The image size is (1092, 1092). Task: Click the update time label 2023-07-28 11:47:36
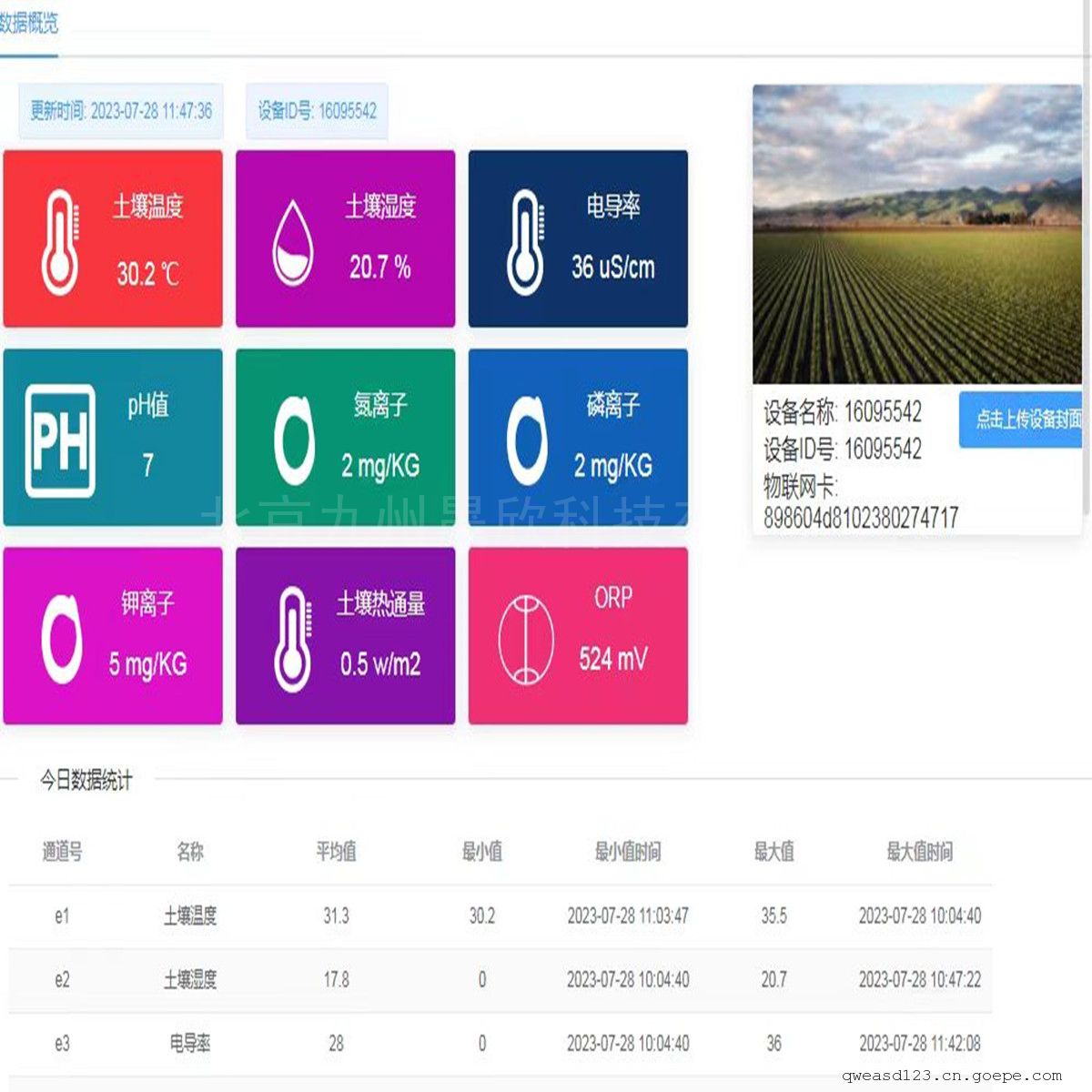121,111
